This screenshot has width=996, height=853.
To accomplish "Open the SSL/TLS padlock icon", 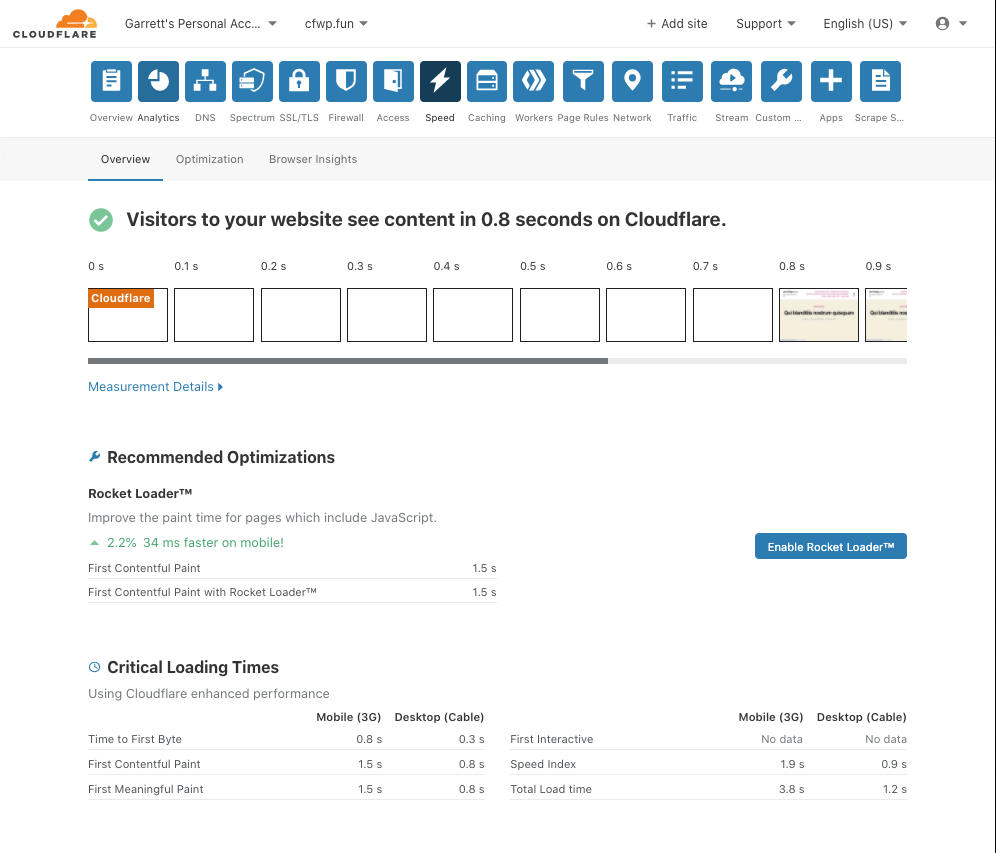I will (299, 81).
